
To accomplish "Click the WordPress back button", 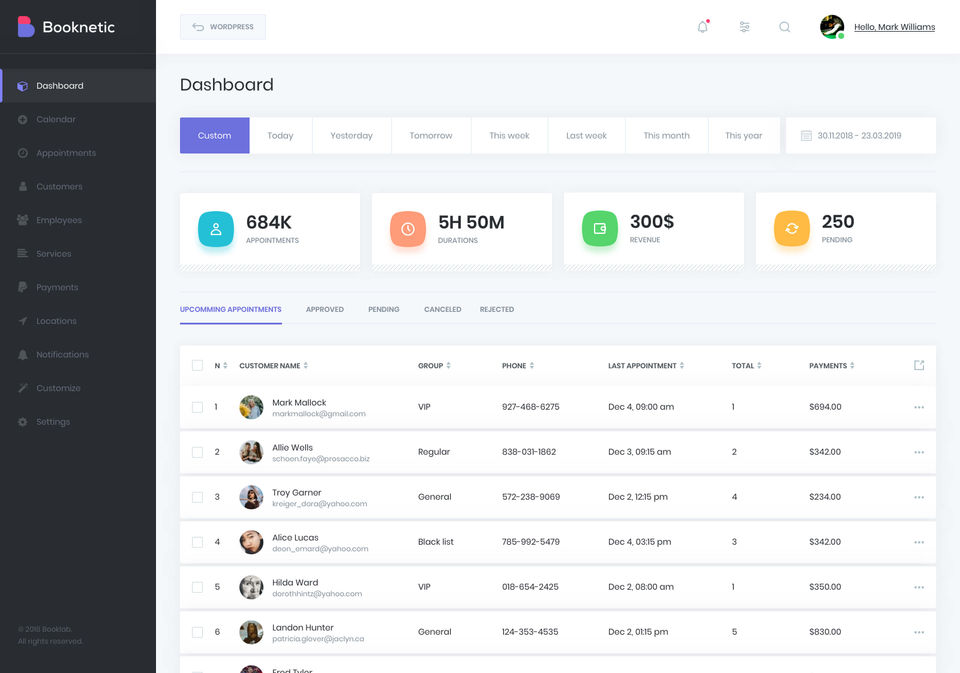I will click(223, 27).
